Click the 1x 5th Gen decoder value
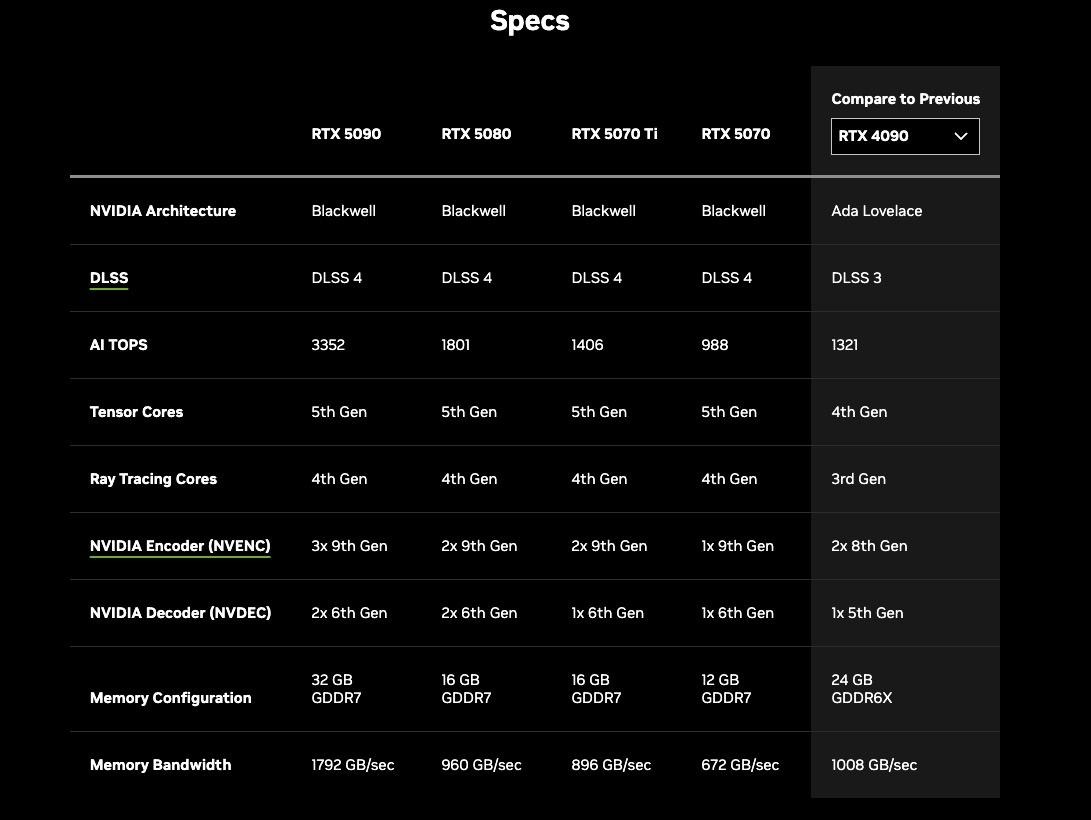Image resolution: width=1091 pixels, height=820 pixels. click(x=867, y=613)
